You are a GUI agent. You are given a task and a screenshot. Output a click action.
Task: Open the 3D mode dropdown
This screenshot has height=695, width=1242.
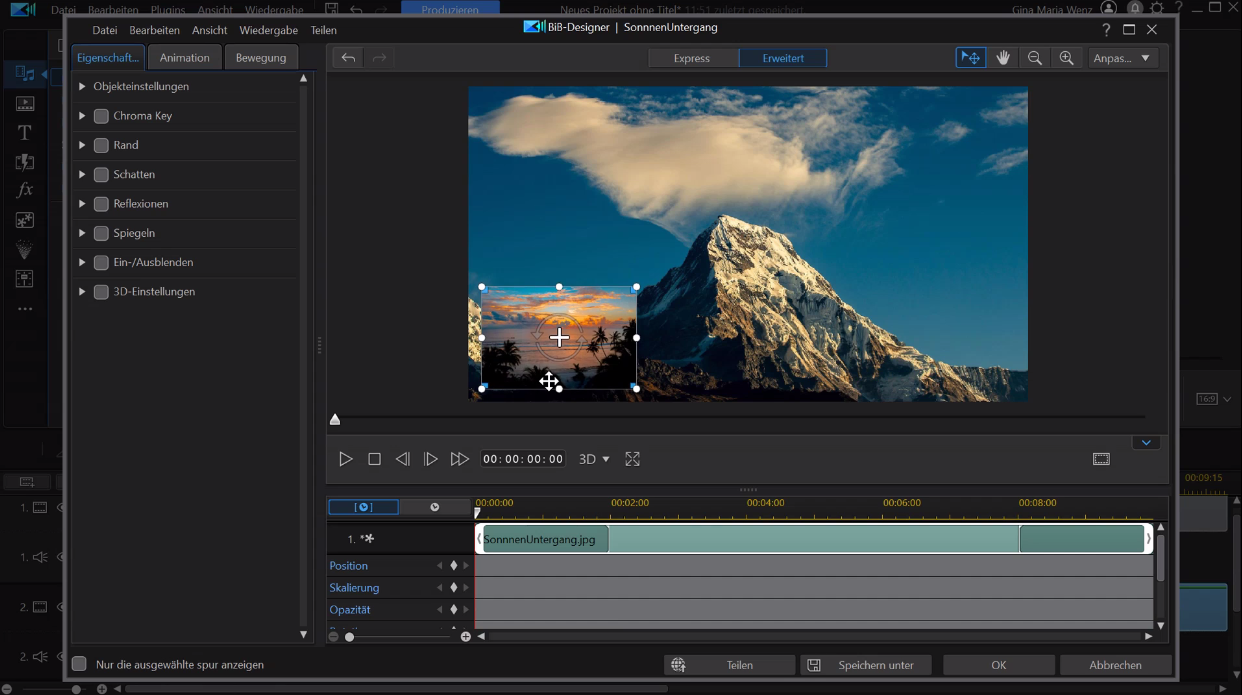click(594, 459)
